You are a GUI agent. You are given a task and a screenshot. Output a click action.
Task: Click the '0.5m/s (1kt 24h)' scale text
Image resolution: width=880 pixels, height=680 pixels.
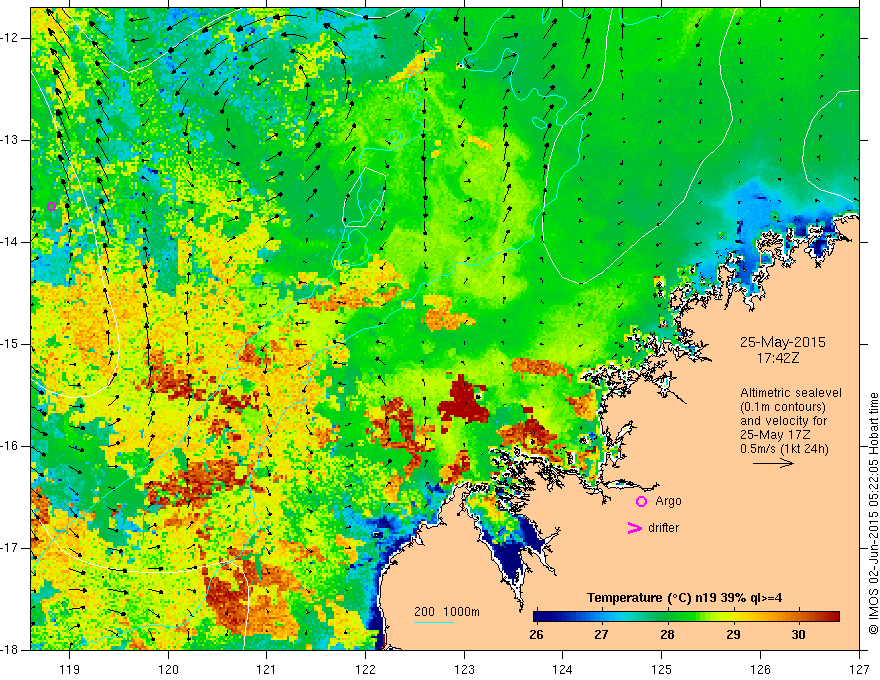(784, 448)
